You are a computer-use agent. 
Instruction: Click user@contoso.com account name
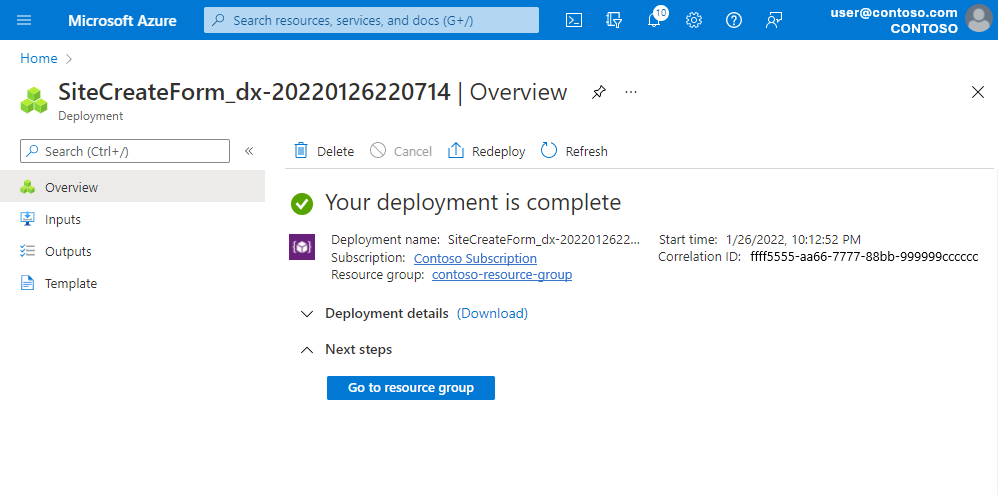tap(894, 12)
